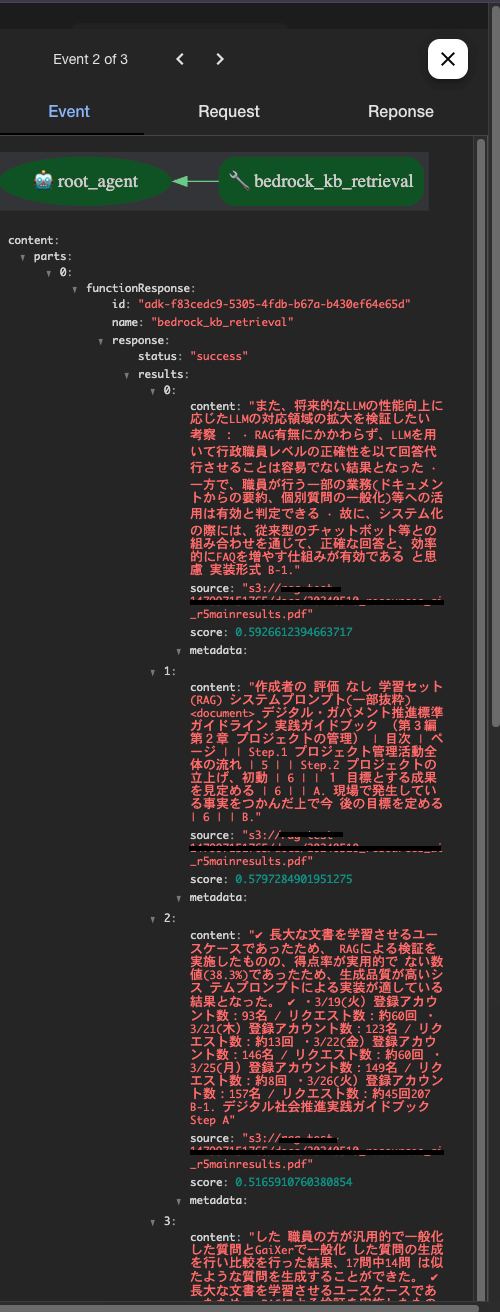Go to next event arrow
The height and width of the screenshot is (1312, 500).
point(220,60)
